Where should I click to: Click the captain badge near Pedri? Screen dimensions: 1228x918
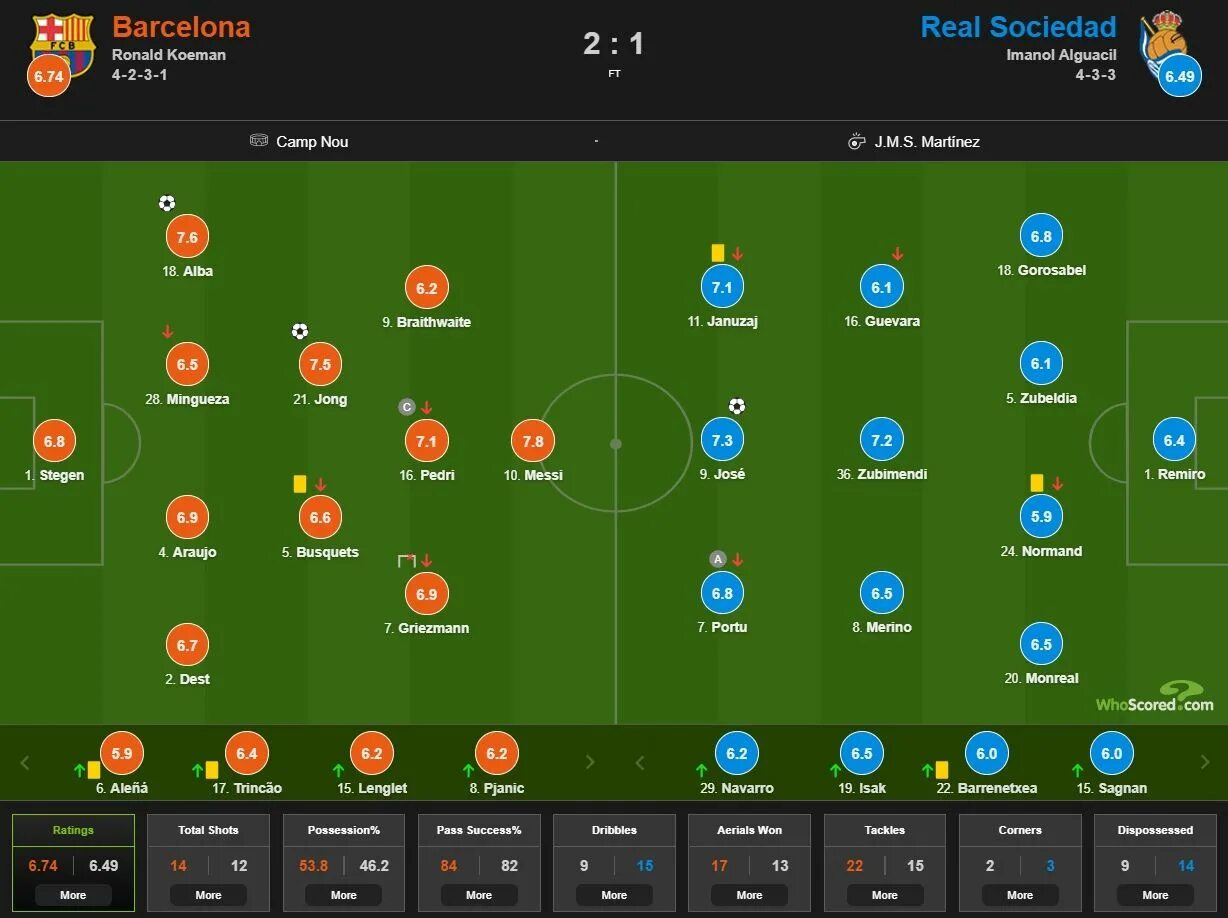pos(406,407)
